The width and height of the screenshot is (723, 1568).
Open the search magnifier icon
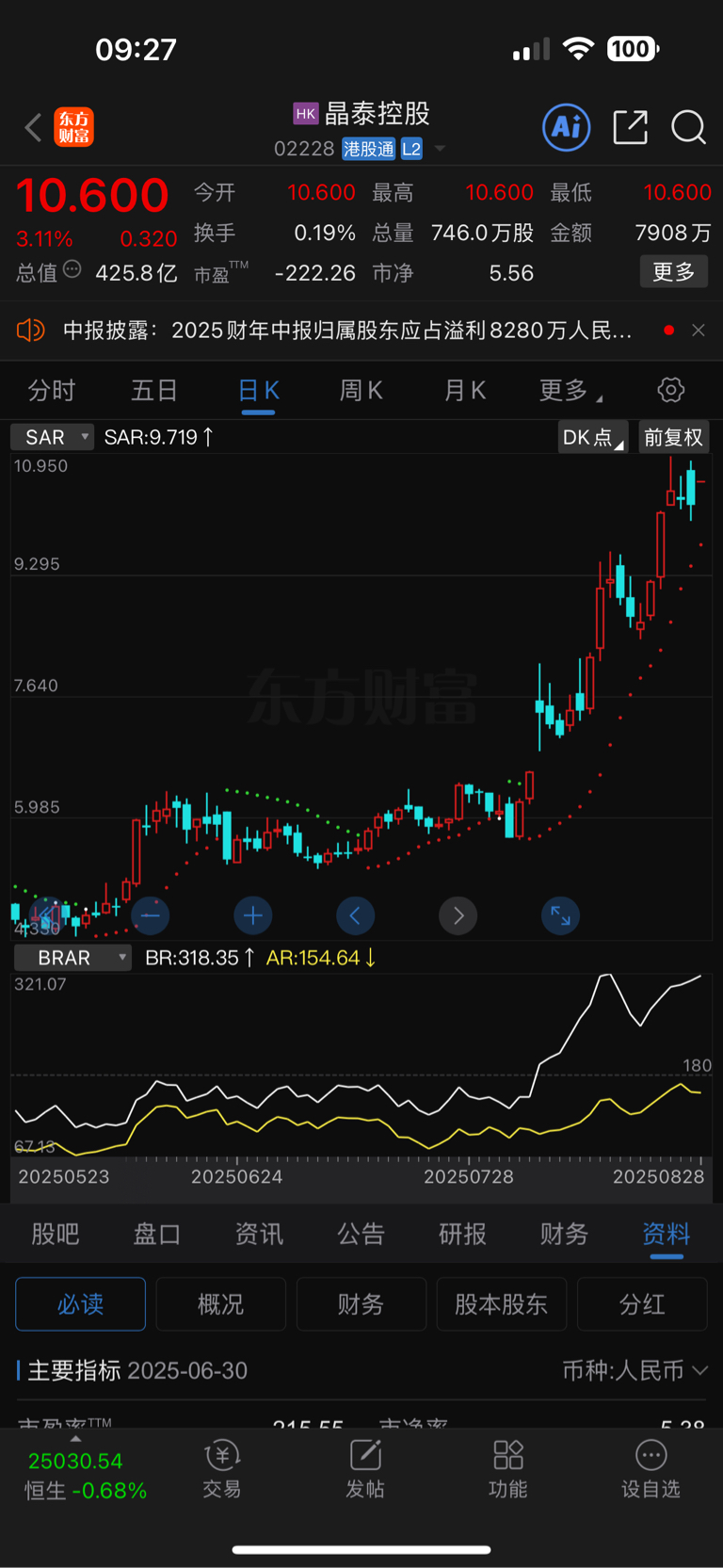pos(688,127)
